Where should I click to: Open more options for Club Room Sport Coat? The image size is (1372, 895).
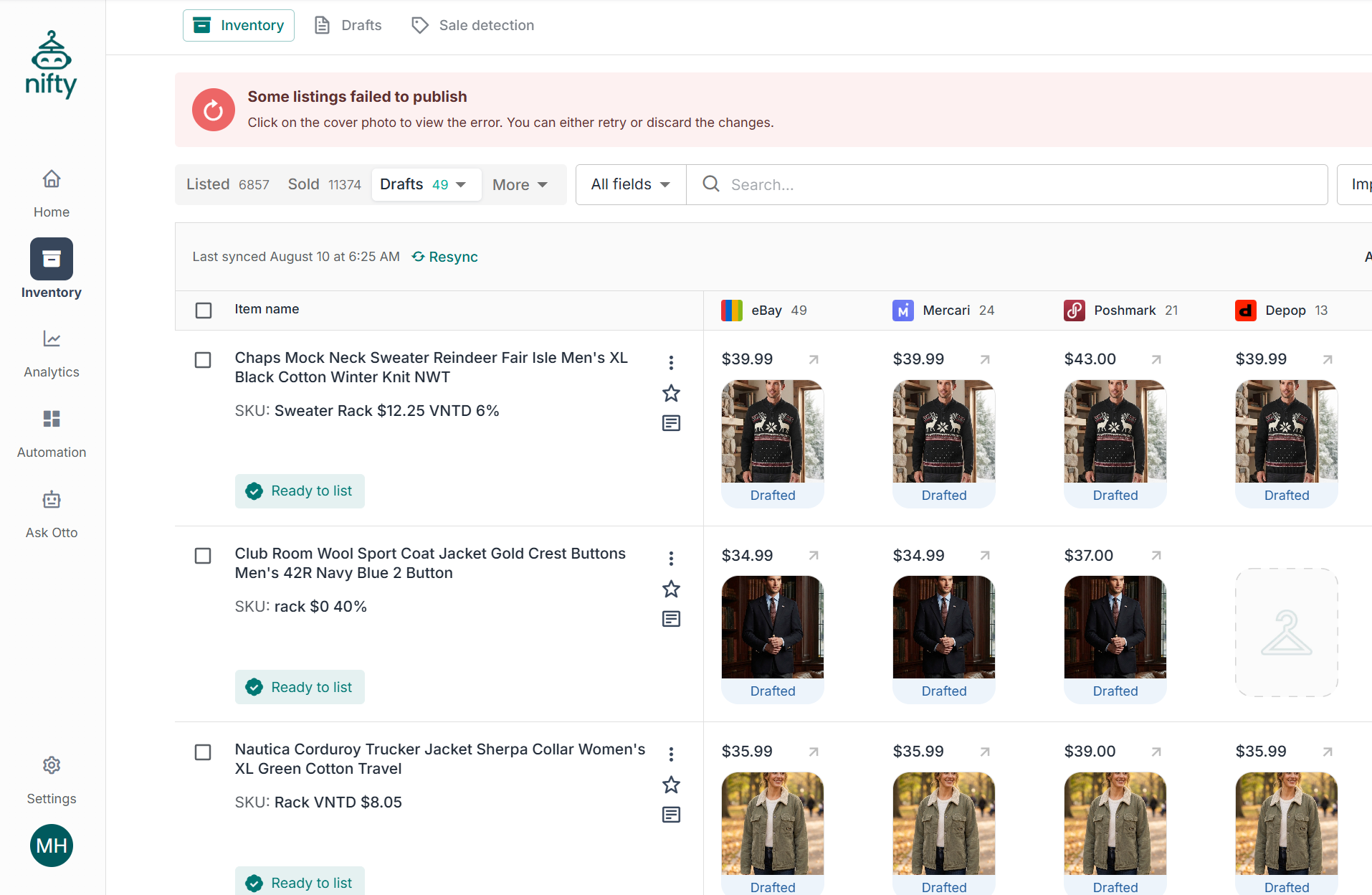tap(671, 559)
